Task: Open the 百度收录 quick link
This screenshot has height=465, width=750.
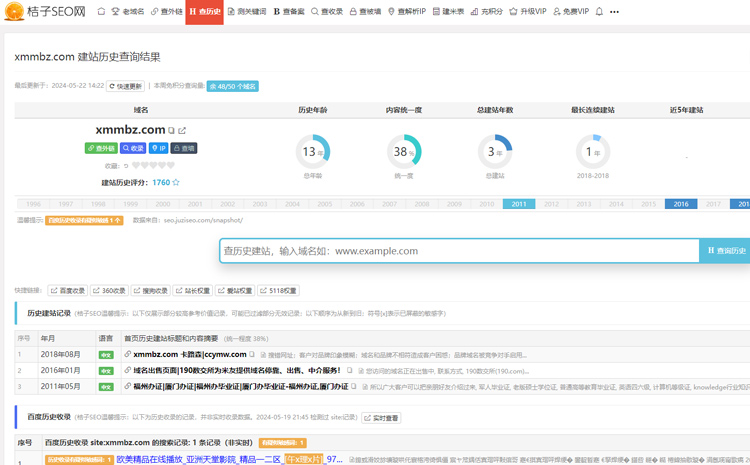Action: [68, 290]
